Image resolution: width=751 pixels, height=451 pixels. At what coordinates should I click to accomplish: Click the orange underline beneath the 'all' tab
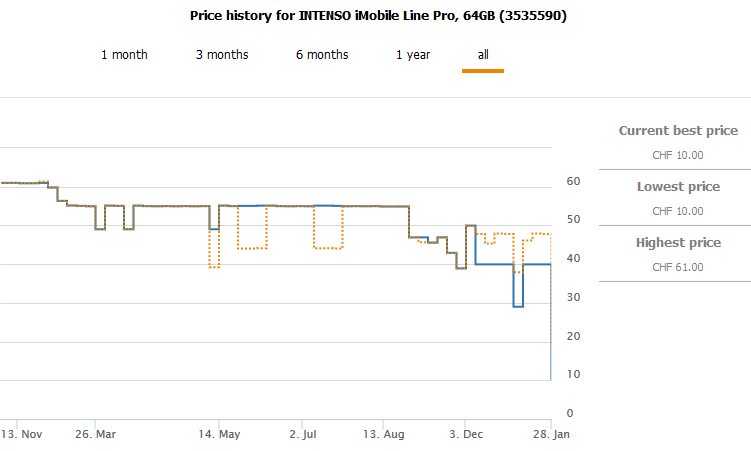[x=483, y=71]
